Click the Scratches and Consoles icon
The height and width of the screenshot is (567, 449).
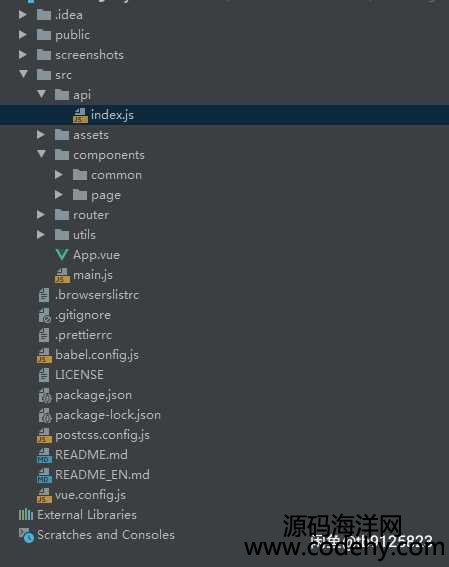coord(26,535)
